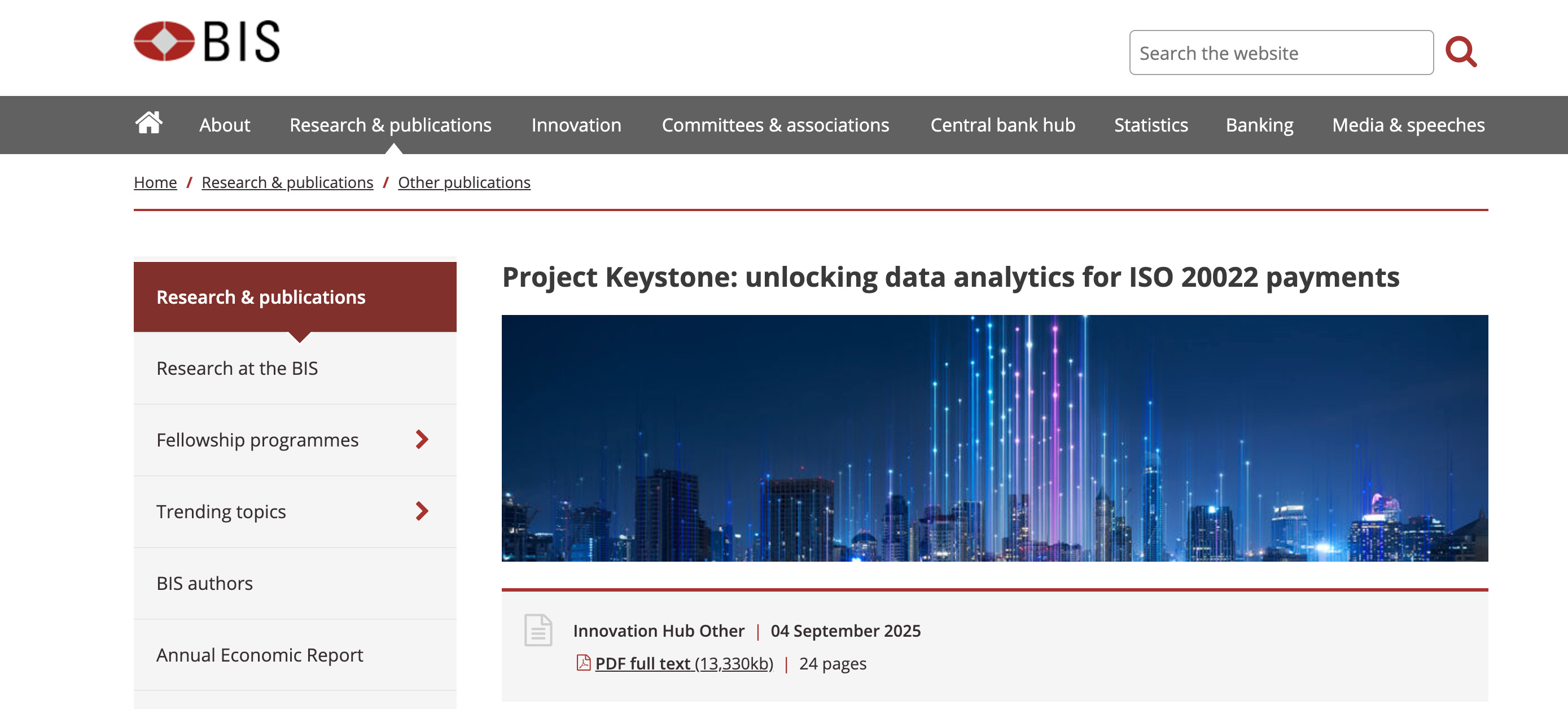Open Research & publications nav menu

(390, 125)
